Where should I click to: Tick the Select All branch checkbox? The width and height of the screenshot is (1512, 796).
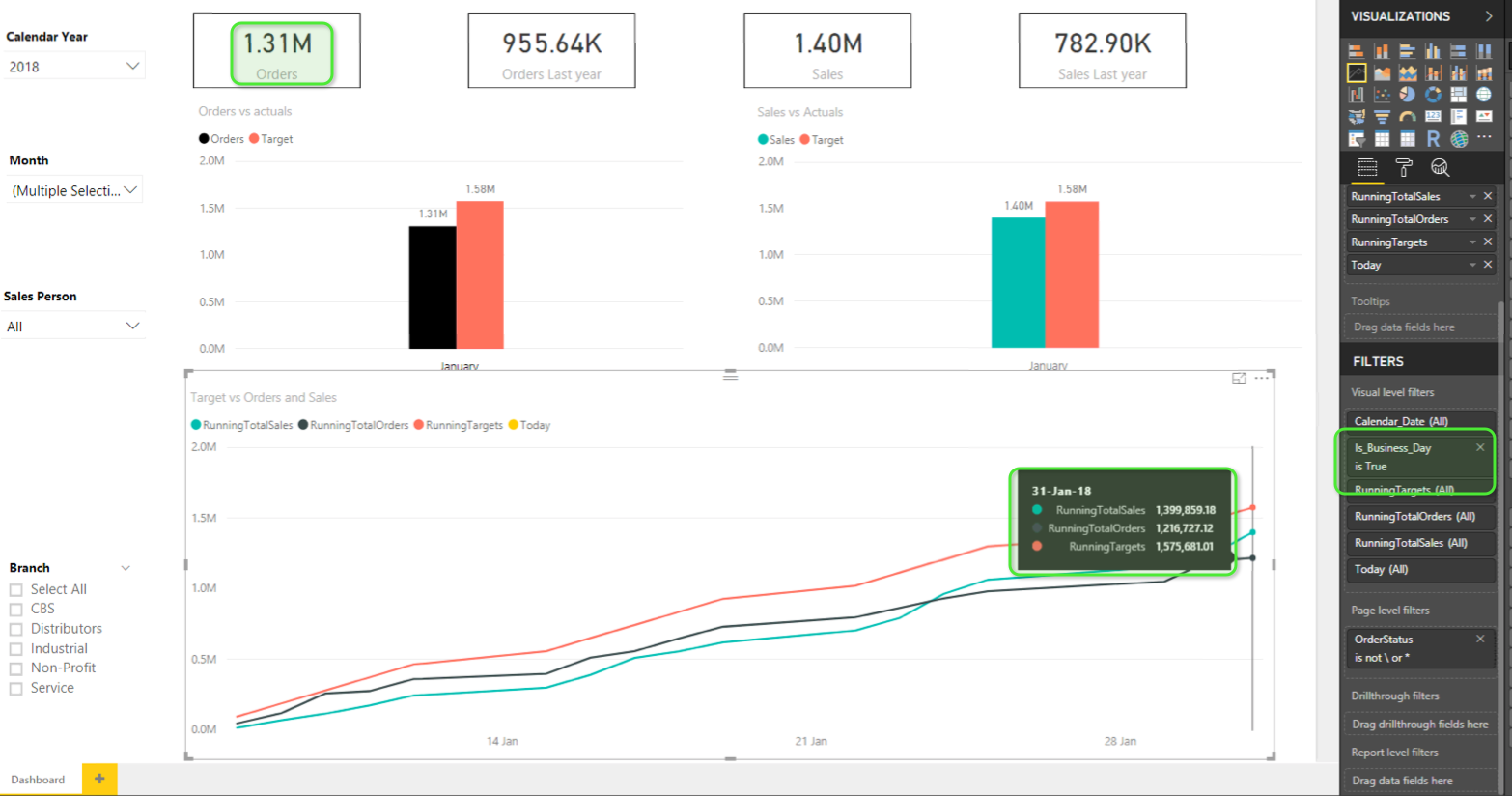pos(16,590)
